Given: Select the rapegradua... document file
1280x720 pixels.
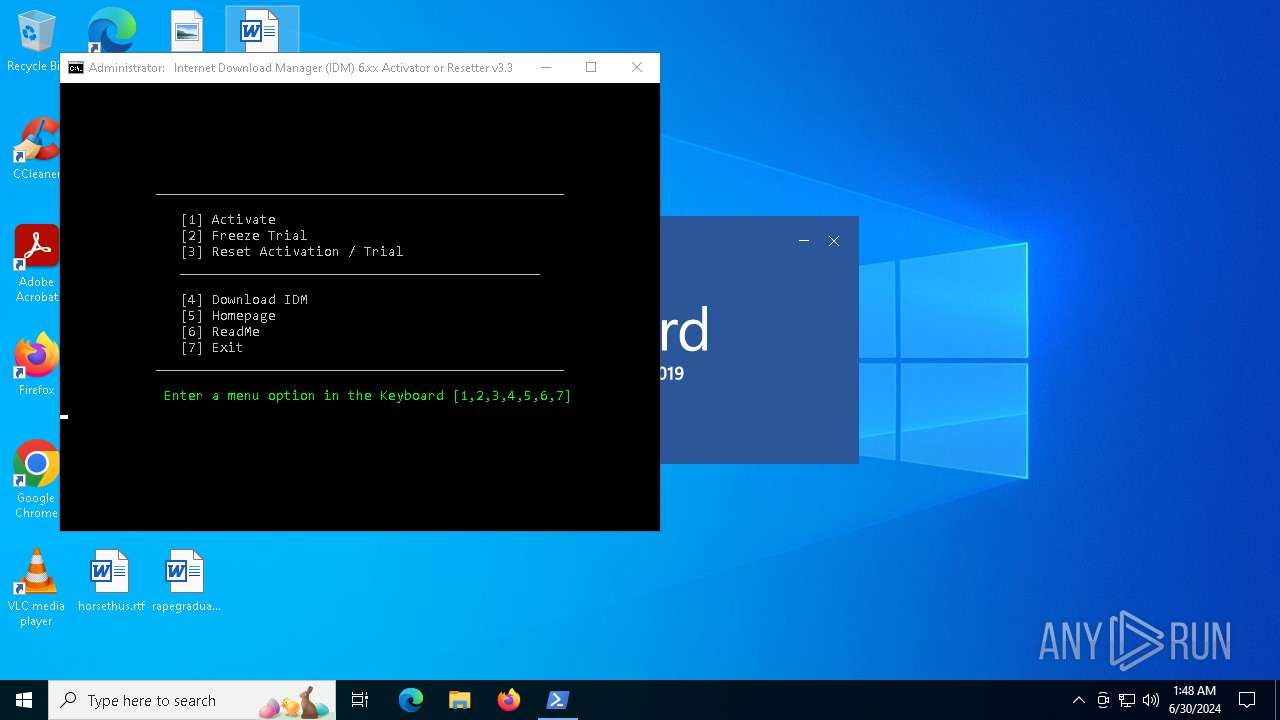Looking at the screenshot, I should click(186, 580).
